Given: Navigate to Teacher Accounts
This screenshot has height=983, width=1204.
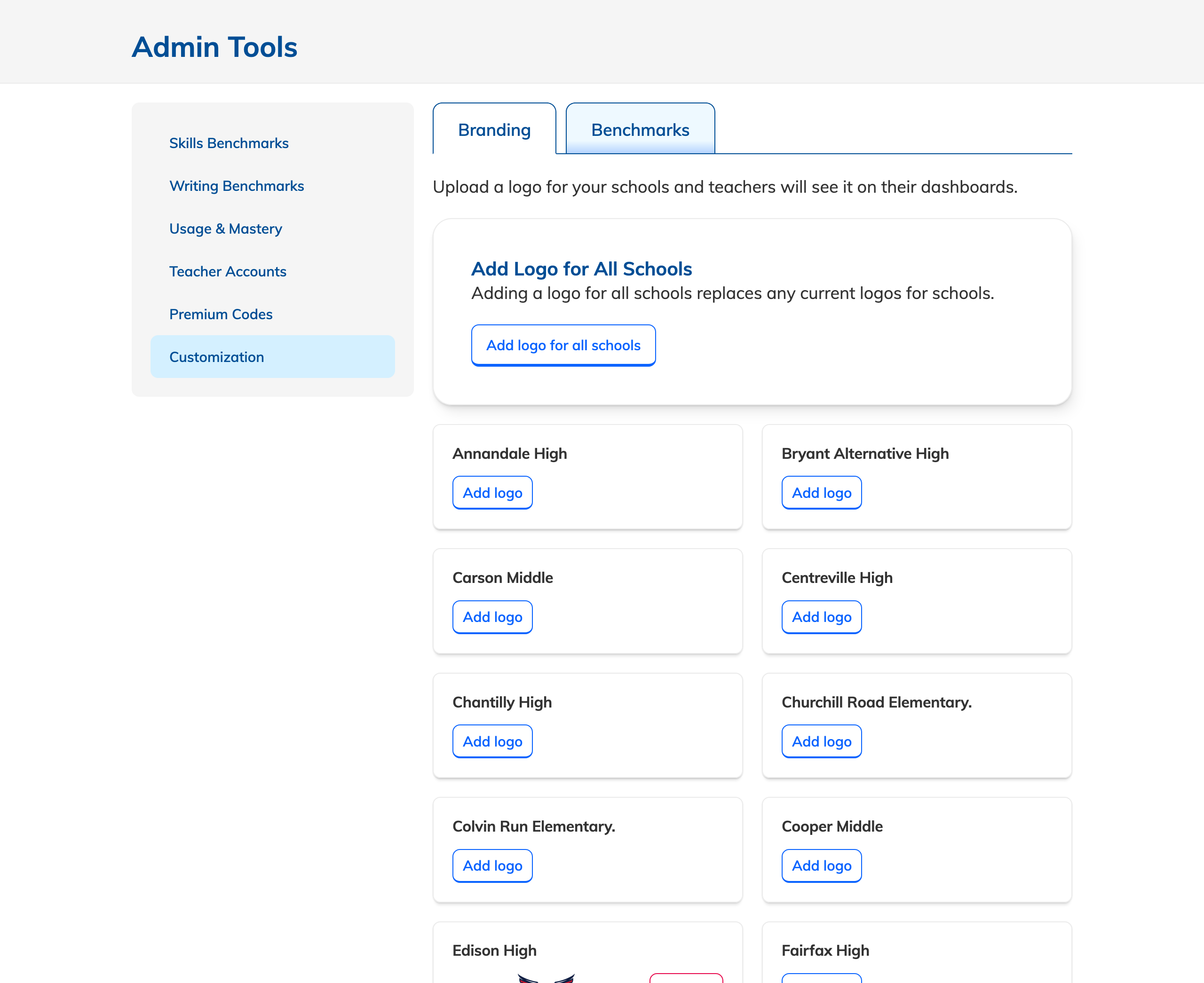Looking at the screenshot, I should pos(228,271).
